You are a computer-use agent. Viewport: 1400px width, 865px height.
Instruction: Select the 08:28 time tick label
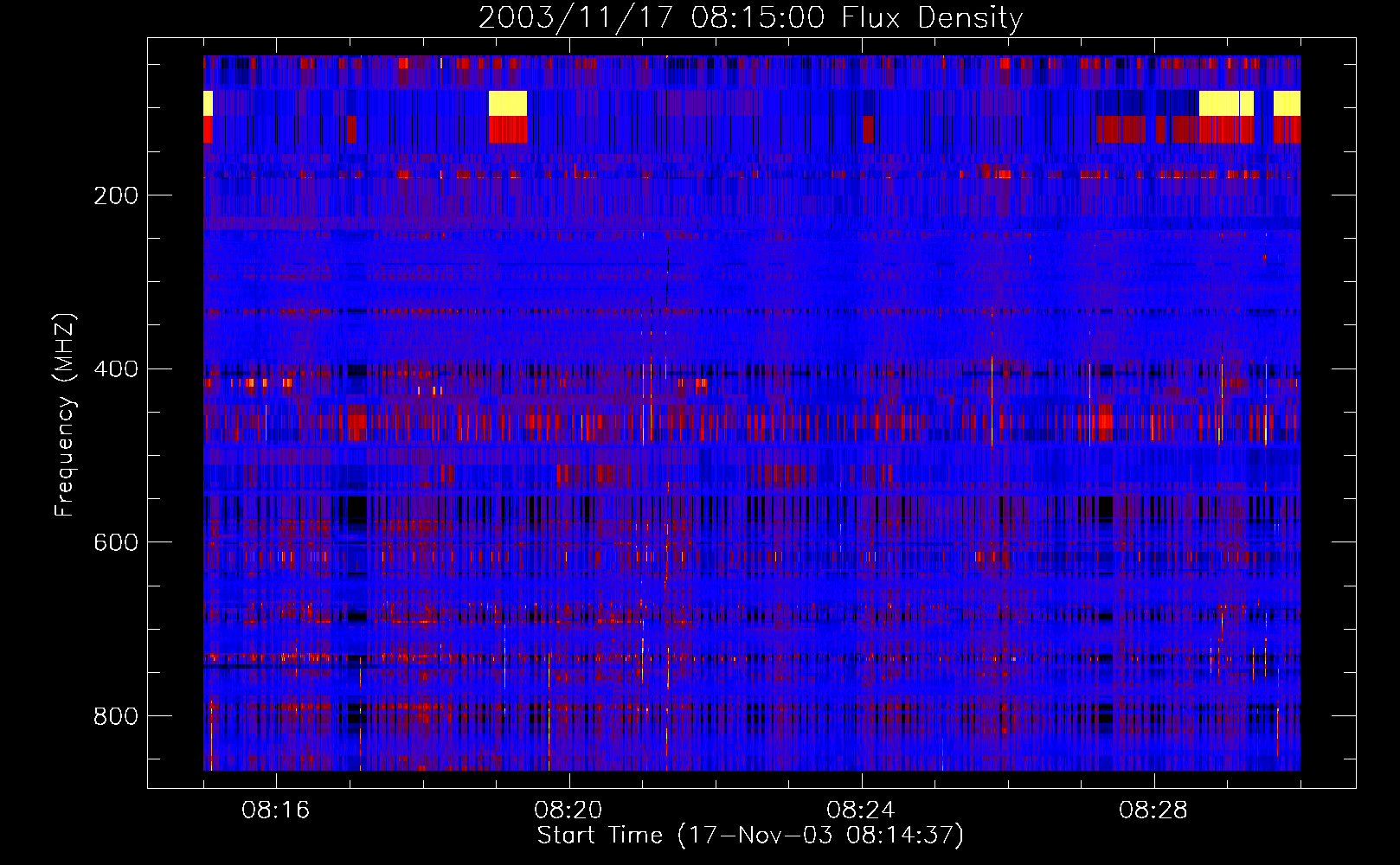[x=1153, y=811]
